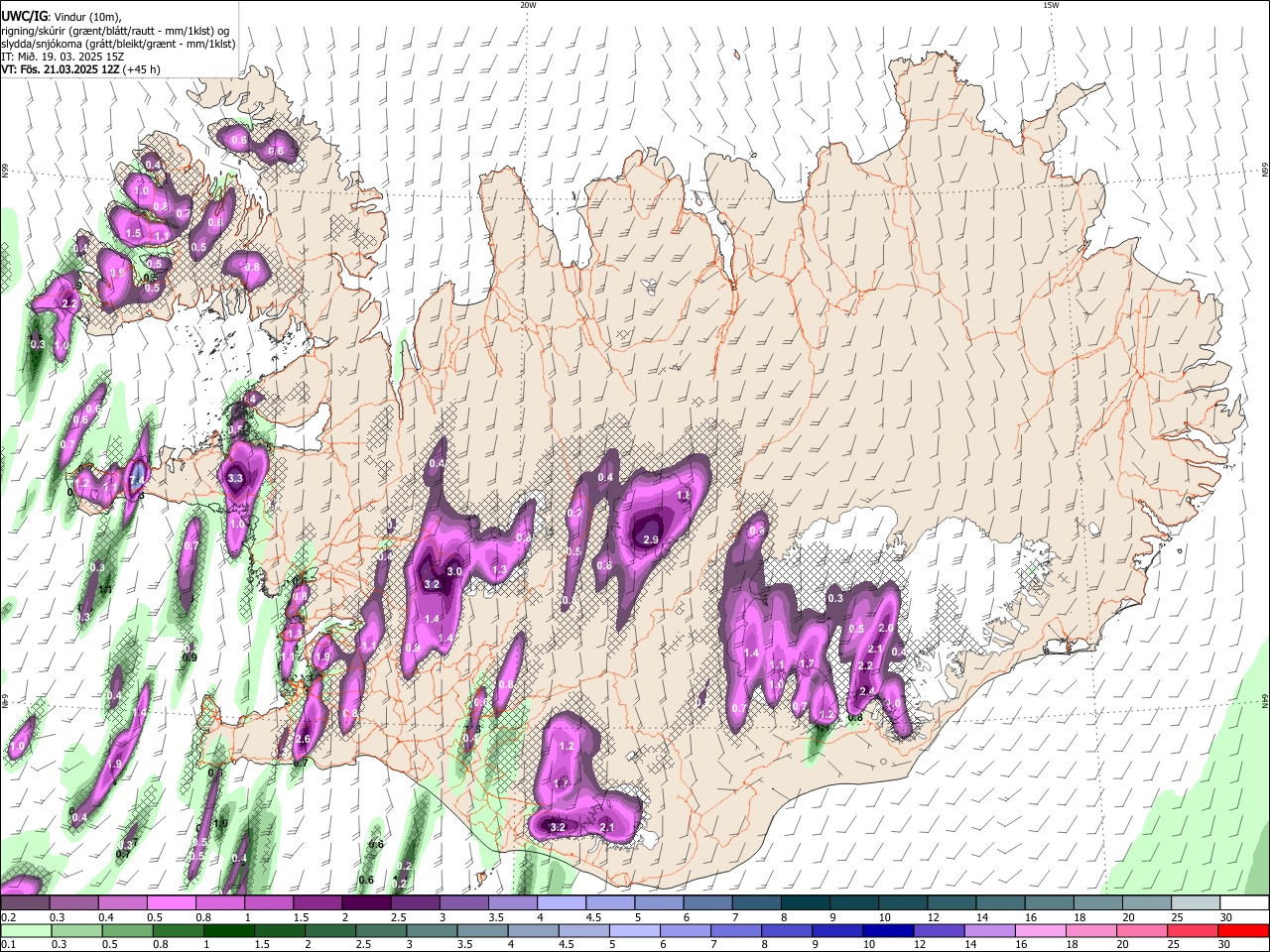Click the palest green bottom swatch at 0.1
The width and height of the screenshot is (1270, 952).
click(27, 930)
